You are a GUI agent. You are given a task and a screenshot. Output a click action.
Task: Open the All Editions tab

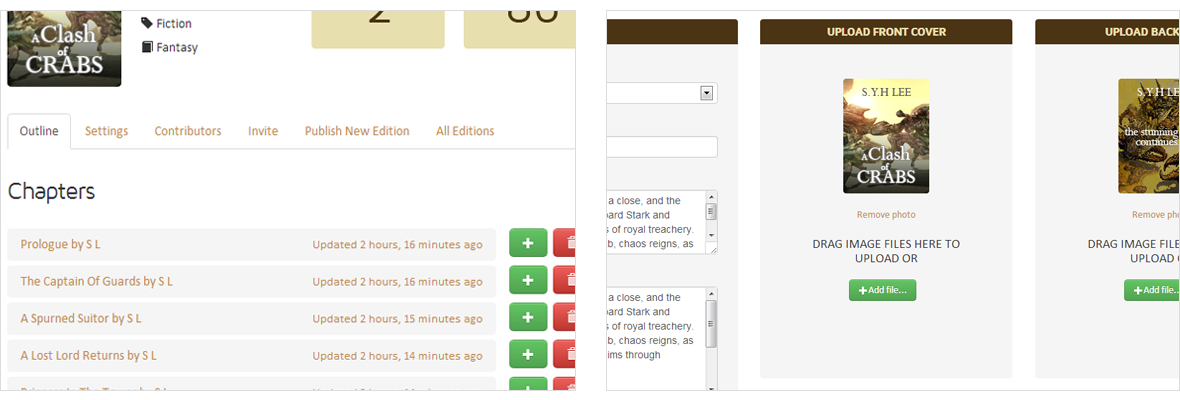pyautogui.click(x=465, y=131)
